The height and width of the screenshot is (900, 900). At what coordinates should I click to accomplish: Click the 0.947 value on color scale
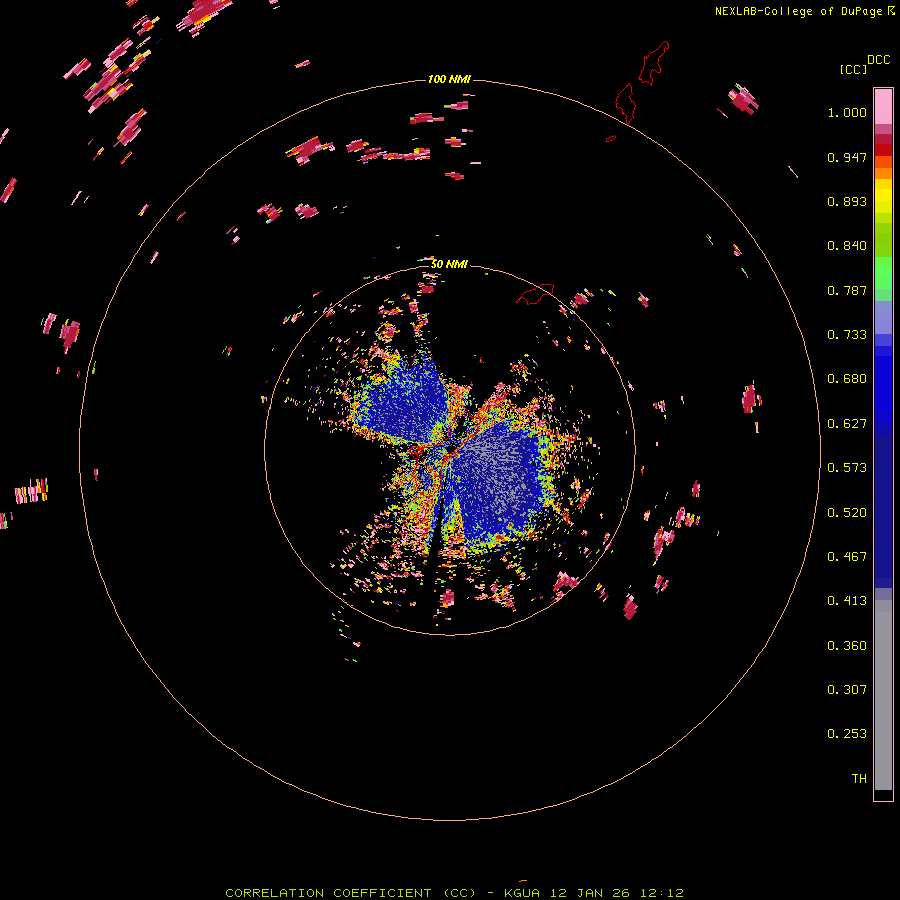tap(847, 157)
